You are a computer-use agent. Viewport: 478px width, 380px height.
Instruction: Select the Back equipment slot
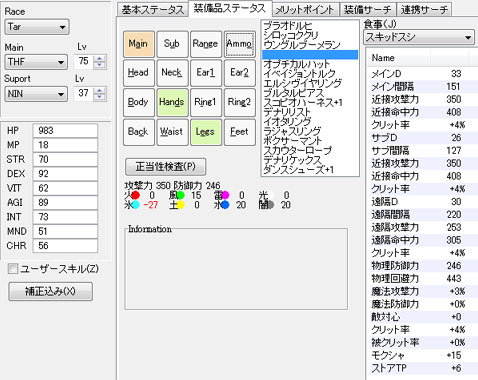139,132
